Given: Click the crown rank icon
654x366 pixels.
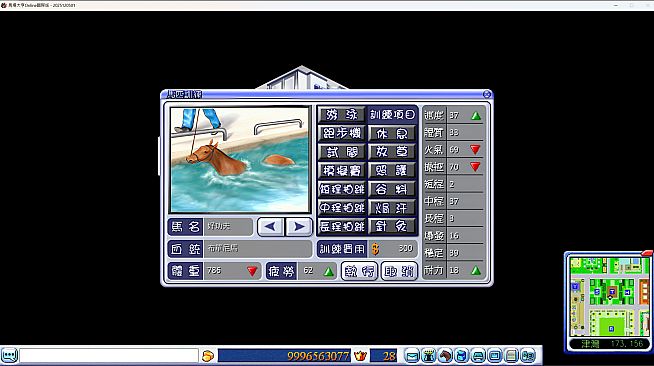Looking at the screenshot, I should [x=360, y=356].
